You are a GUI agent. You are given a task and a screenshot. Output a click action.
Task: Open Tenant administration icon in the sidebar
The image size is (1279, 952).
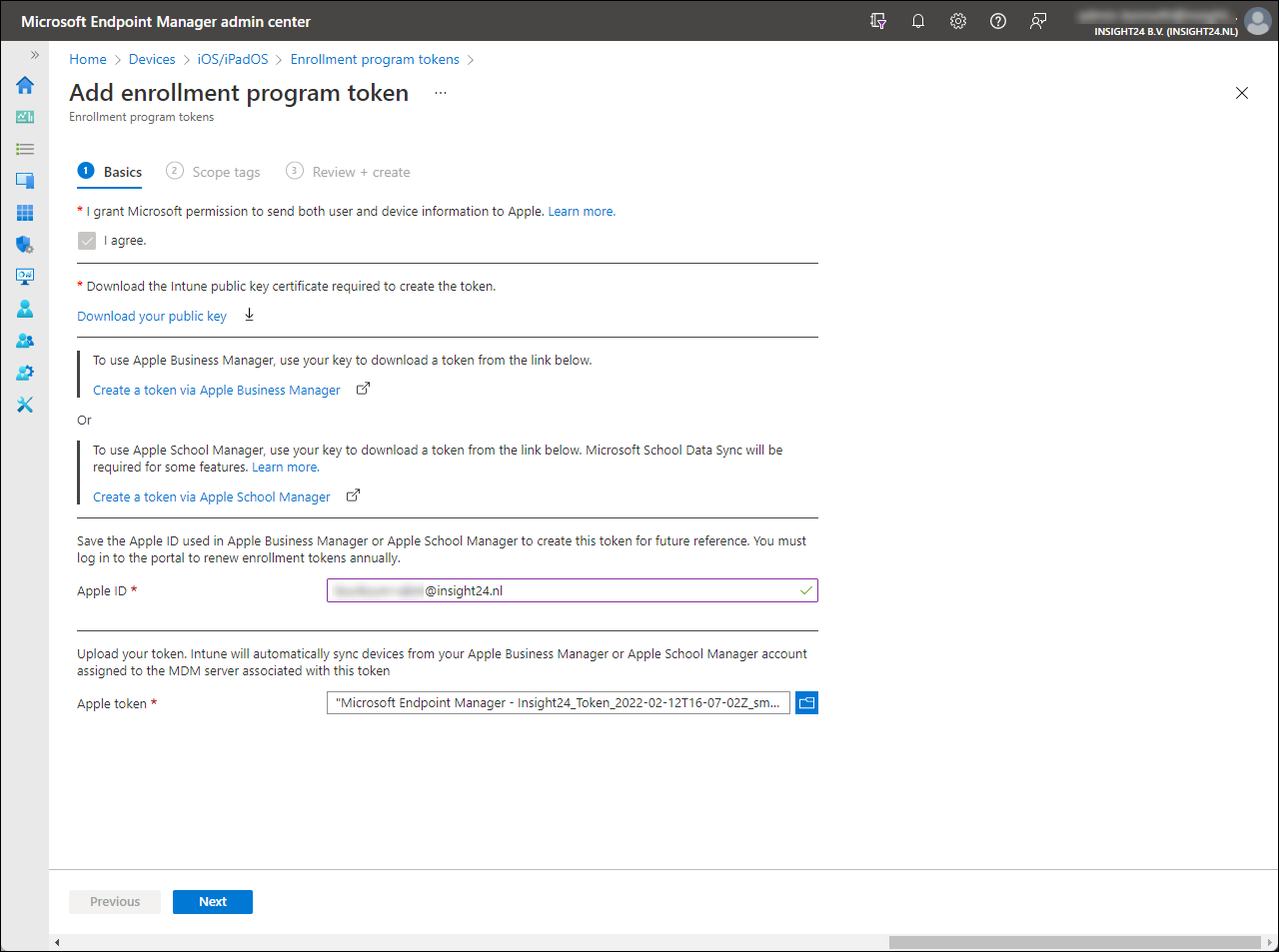click(x=25, y=373)
